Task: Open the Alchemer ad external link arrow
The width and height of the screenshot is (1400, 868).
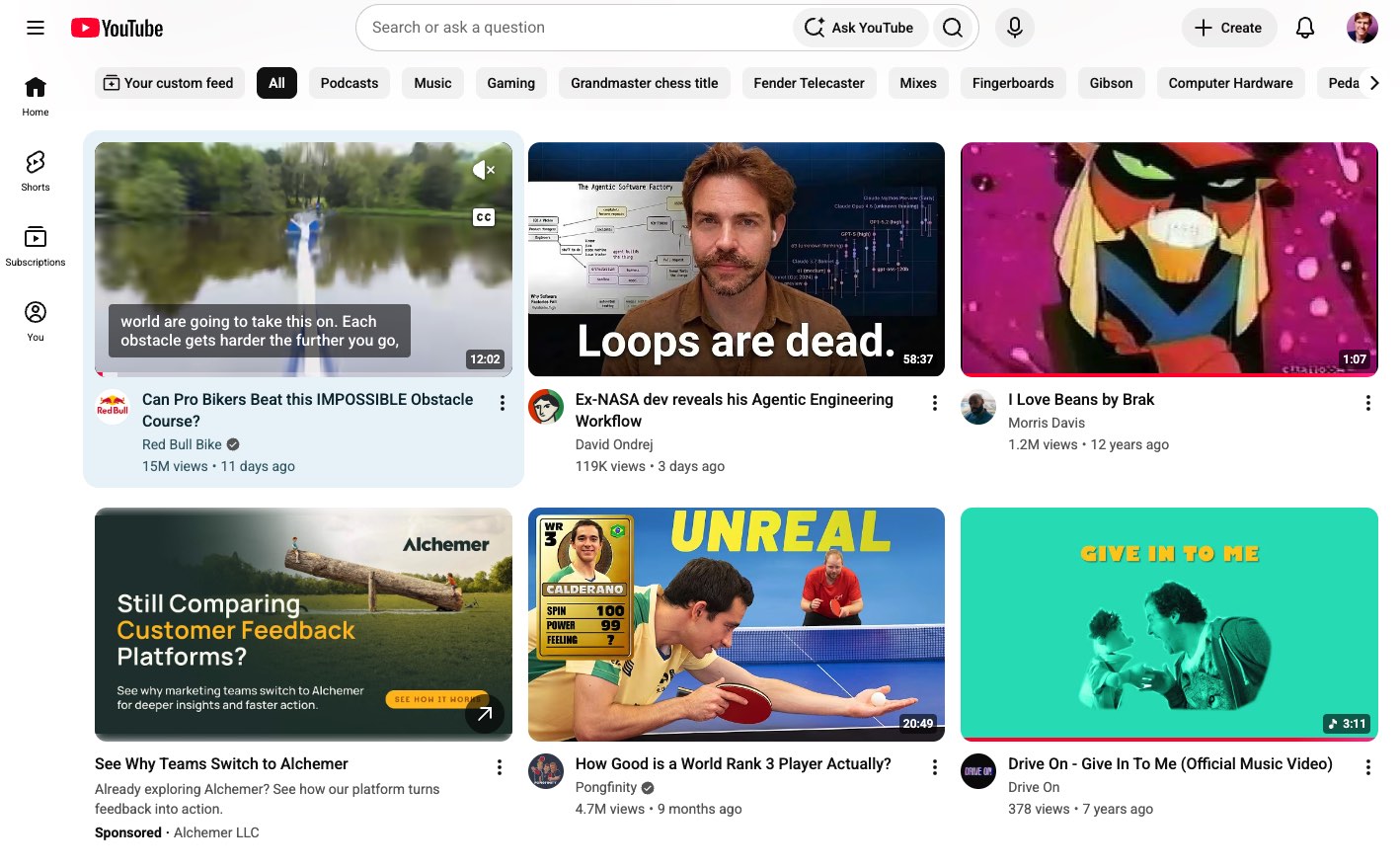Action: [x=485, y=713]
